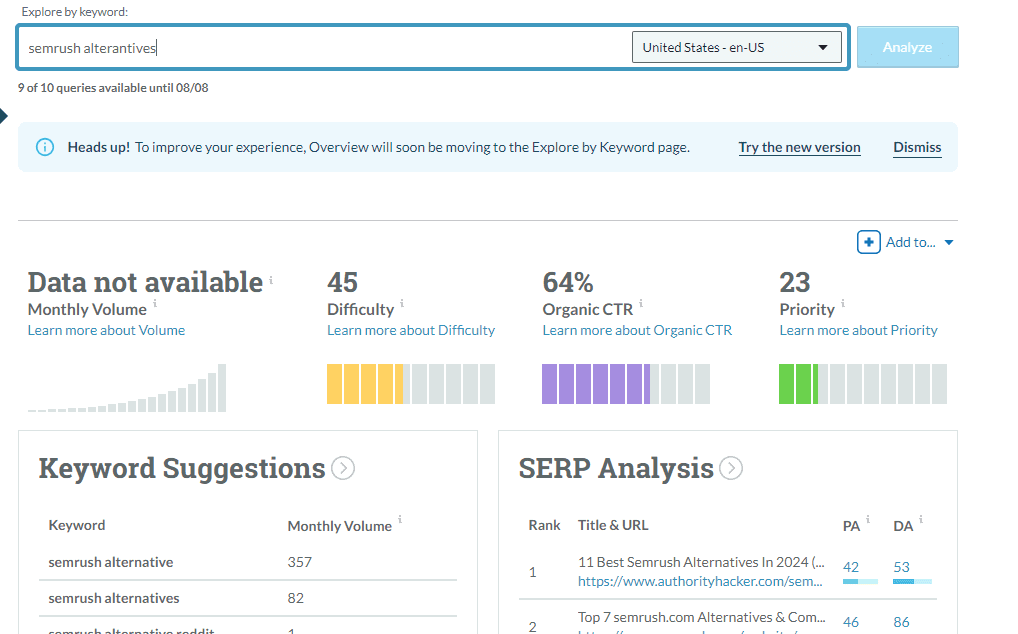The width and height of the screenshot is (1018, 634).
Task: Dismiss the Heads up notification
Action: point(917,147)
